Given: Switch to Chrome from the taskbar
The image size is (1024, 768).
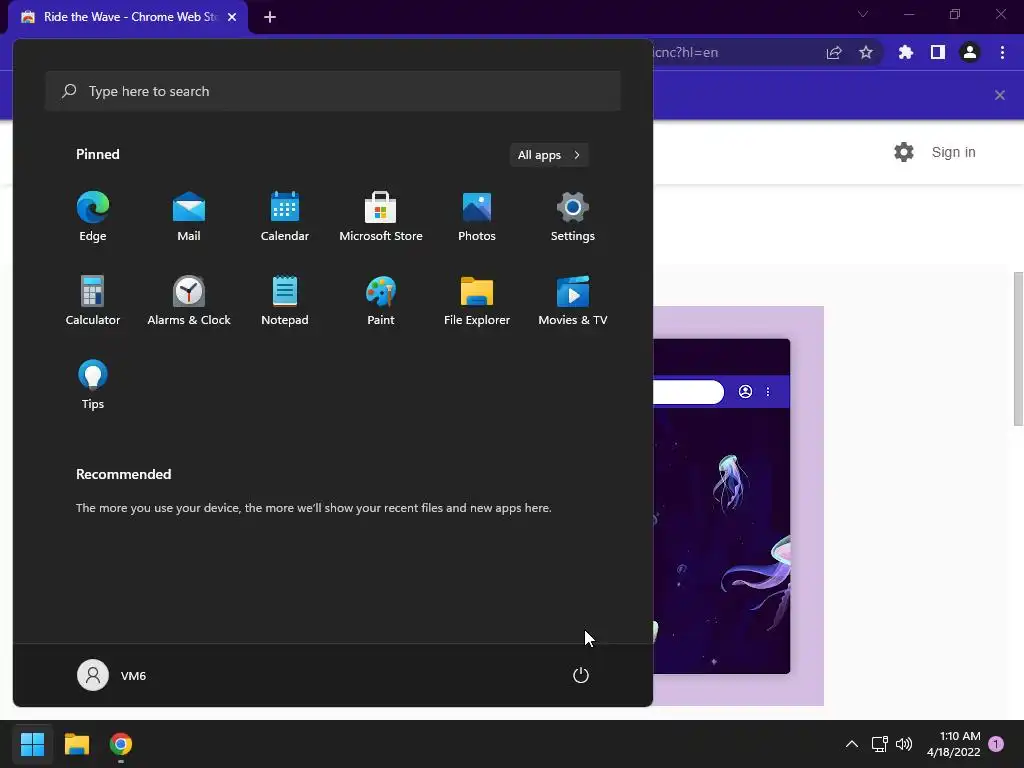Looking at the screenshot, I should 121,744.
